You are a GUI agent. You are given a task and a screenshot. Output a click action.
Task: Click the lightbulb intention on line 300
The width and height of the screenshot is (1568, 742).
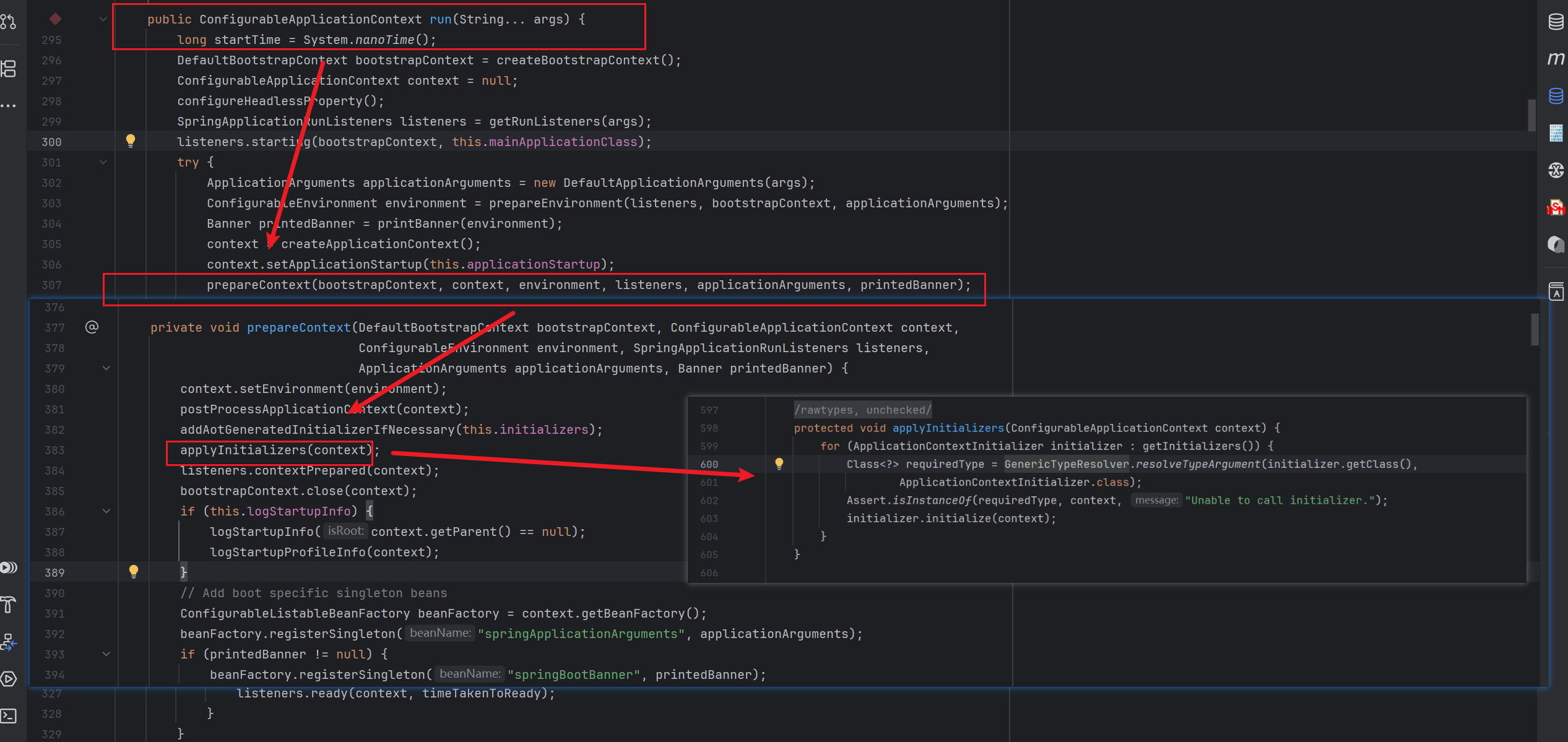131,140
